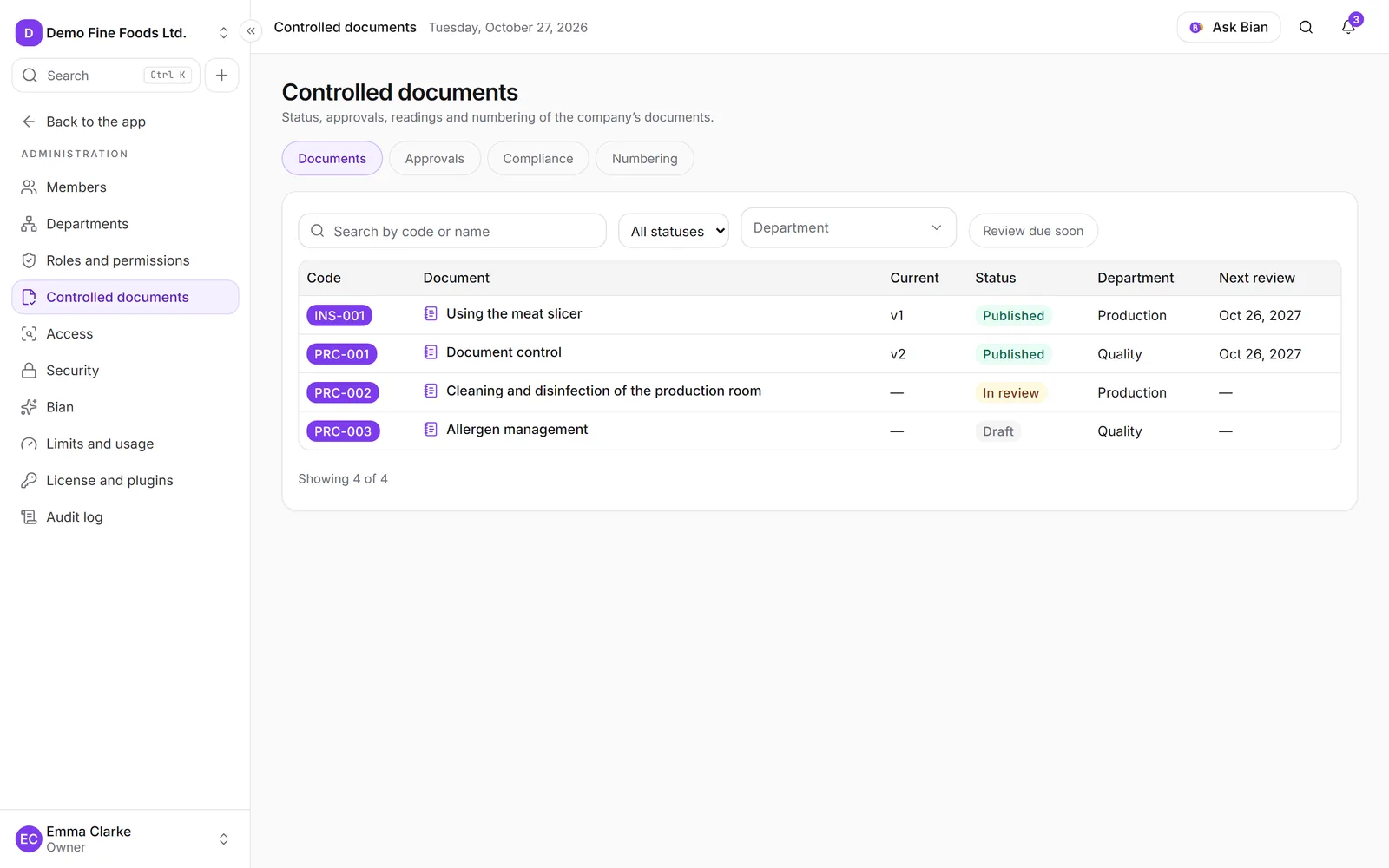This screenshot has height=868, width=1389.
Task: Toggle the Review due soon filter
Action: point(1033,231)
